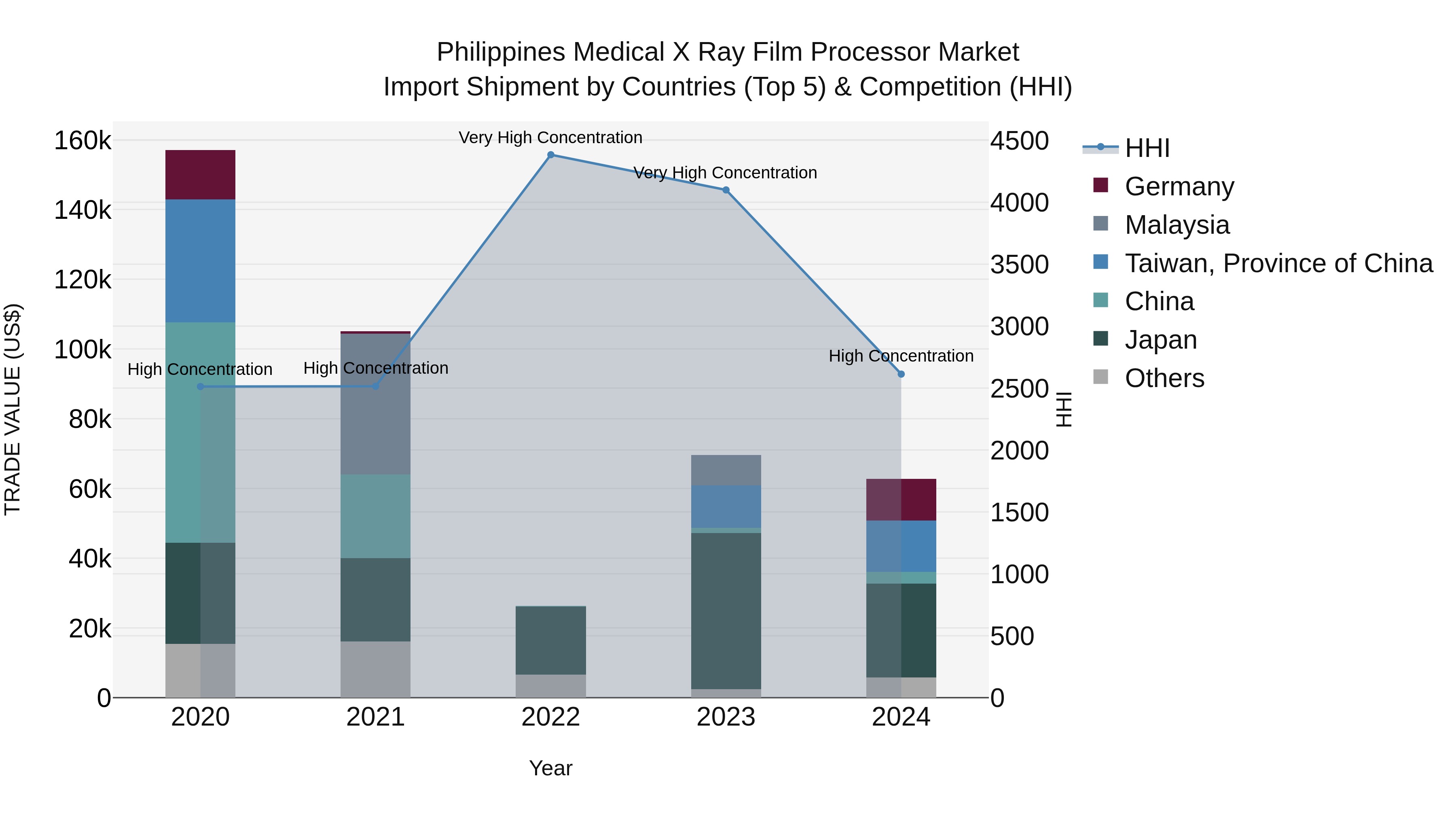Toggle Japan series in legend
This screenshot has width=1456, height=819.
tap(1145, 340)
